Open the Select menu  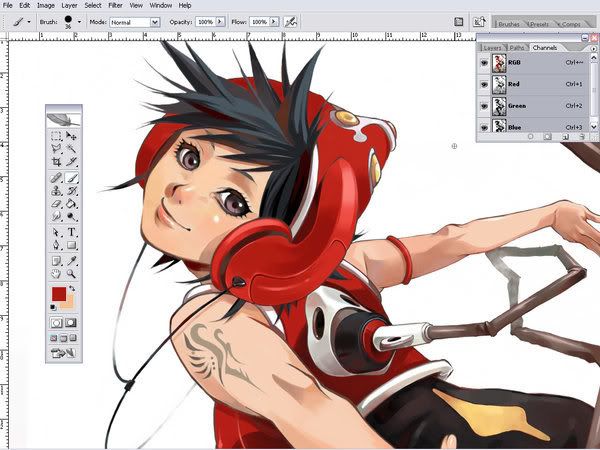(93, 5)
